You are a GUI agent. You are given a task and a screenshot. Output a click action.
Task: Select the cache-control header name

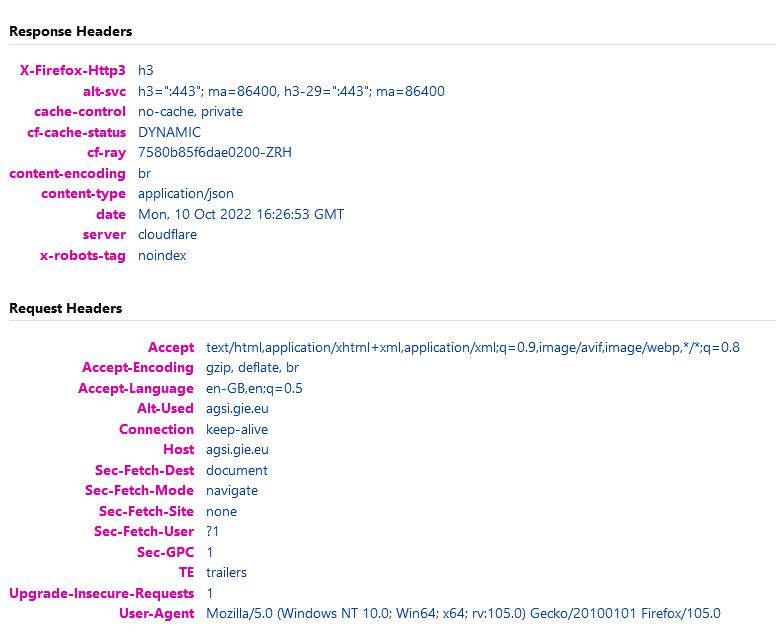[x=80, y=112]
